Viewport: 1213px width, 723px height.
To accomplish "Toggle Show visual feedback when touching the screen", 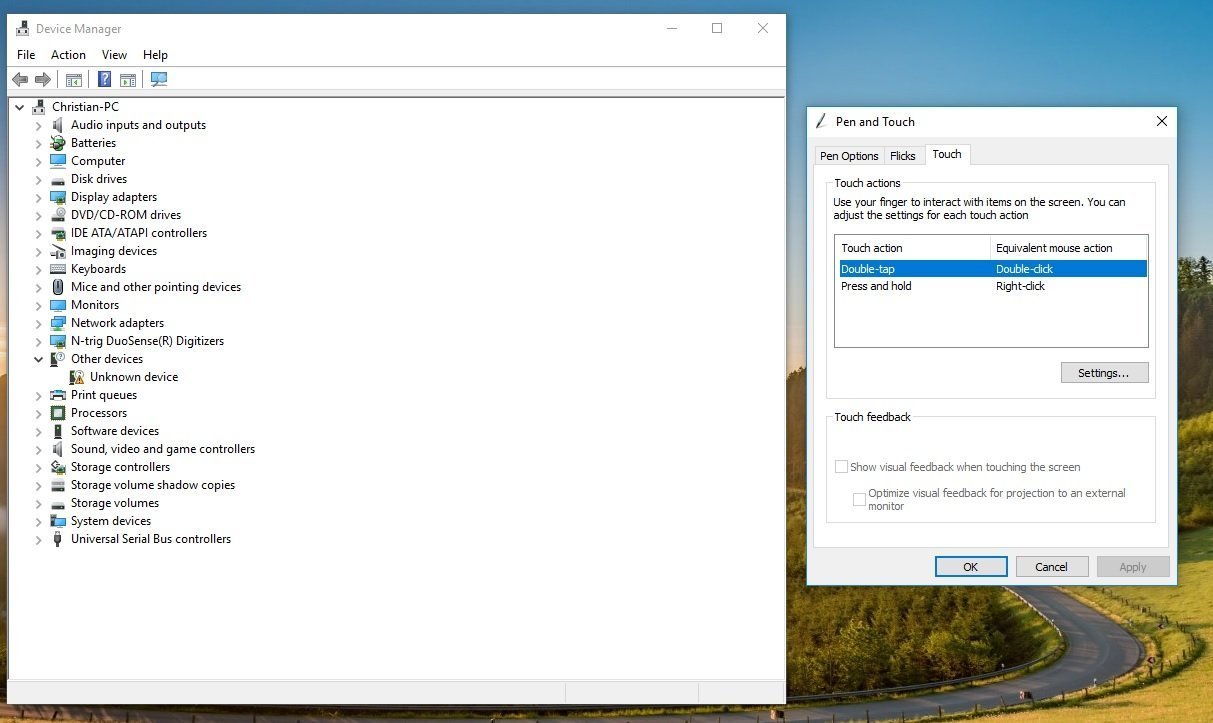I will 841,467.
